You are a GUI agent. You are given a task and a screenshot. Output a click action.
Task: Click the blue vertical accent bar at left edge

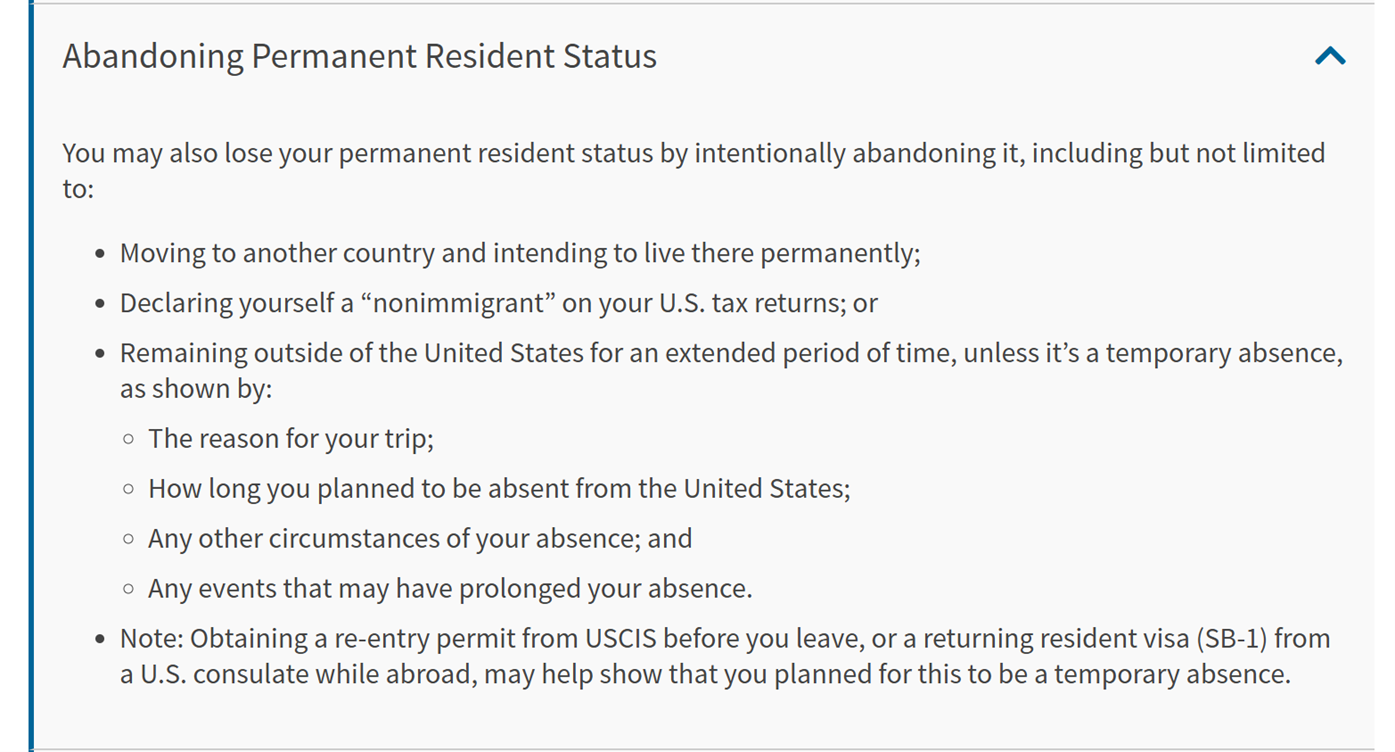pyautogui.click(x=31, y=376)
